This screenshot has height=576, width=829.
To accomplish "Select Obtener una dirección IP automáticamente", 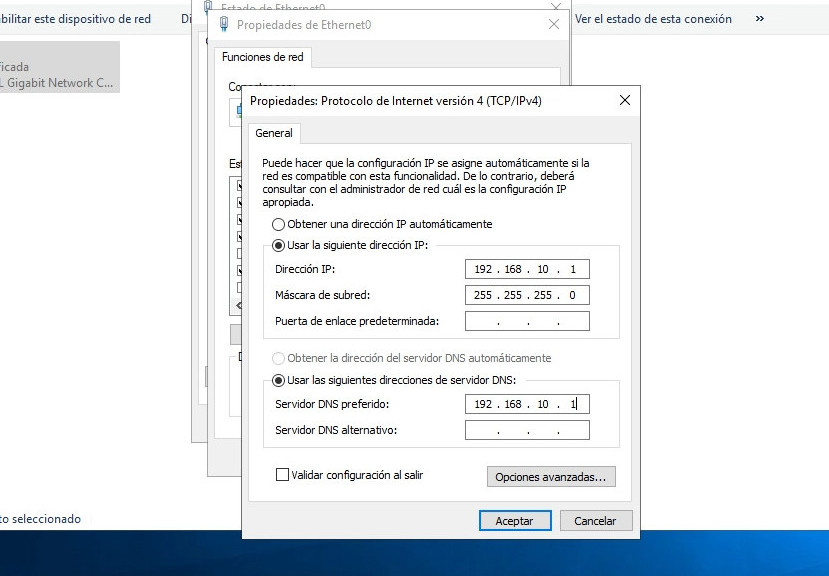I will click(x=279, y=224).
